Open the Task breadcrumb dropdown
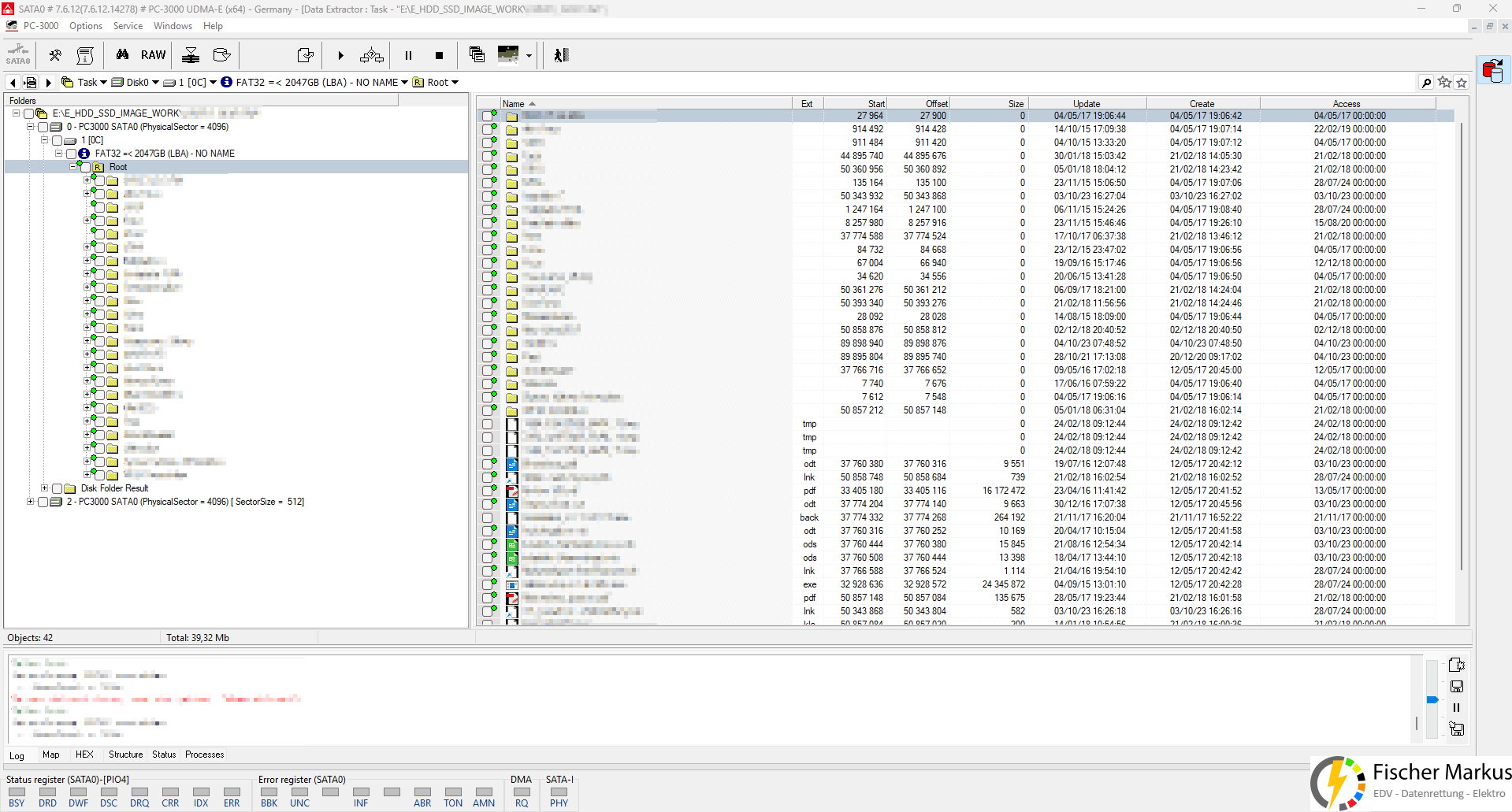The width and height of the screenshot is (1512, 812). coord(103,83)
